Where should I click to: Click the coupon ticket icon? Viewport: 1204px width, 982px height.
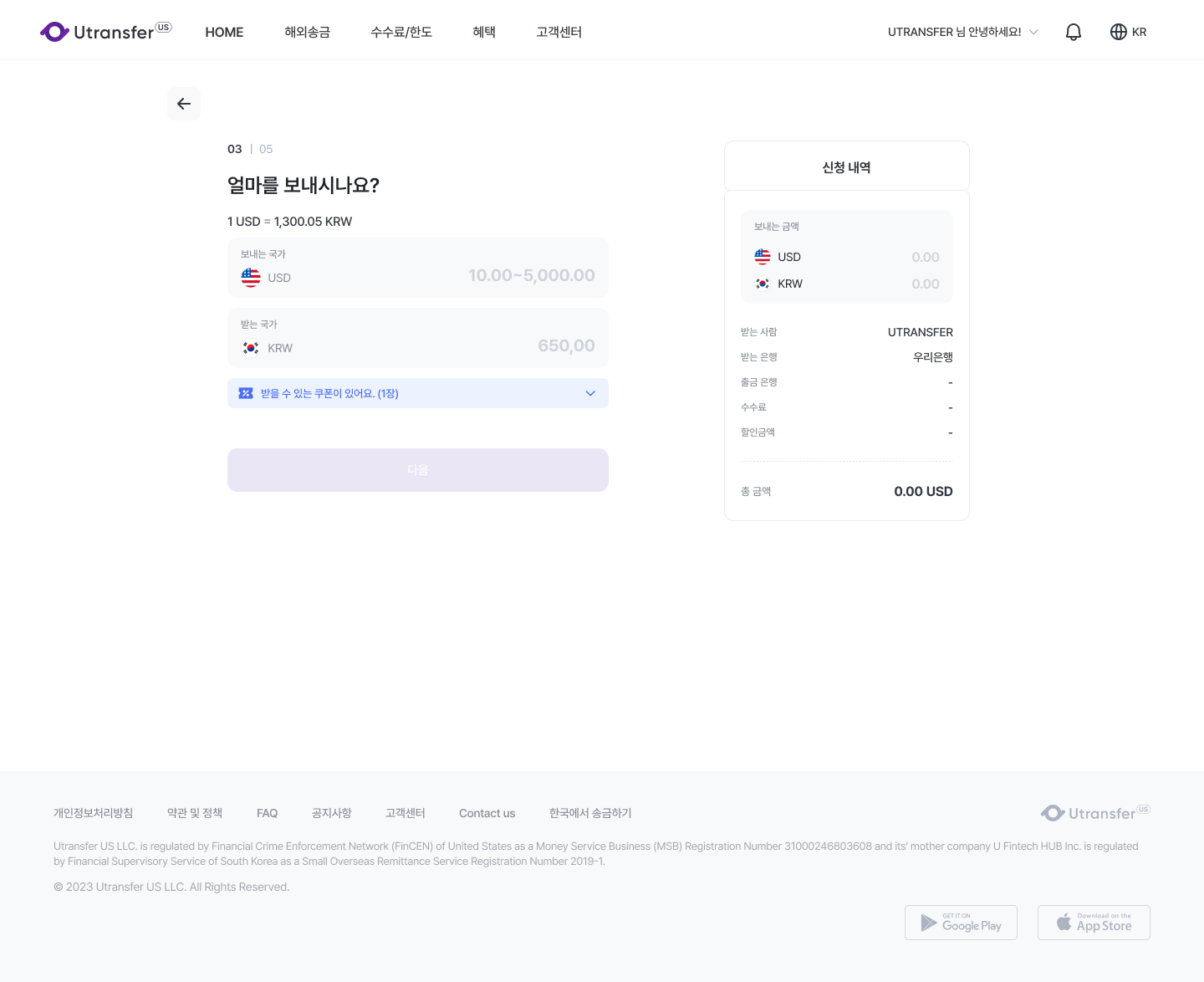point(246,393)
